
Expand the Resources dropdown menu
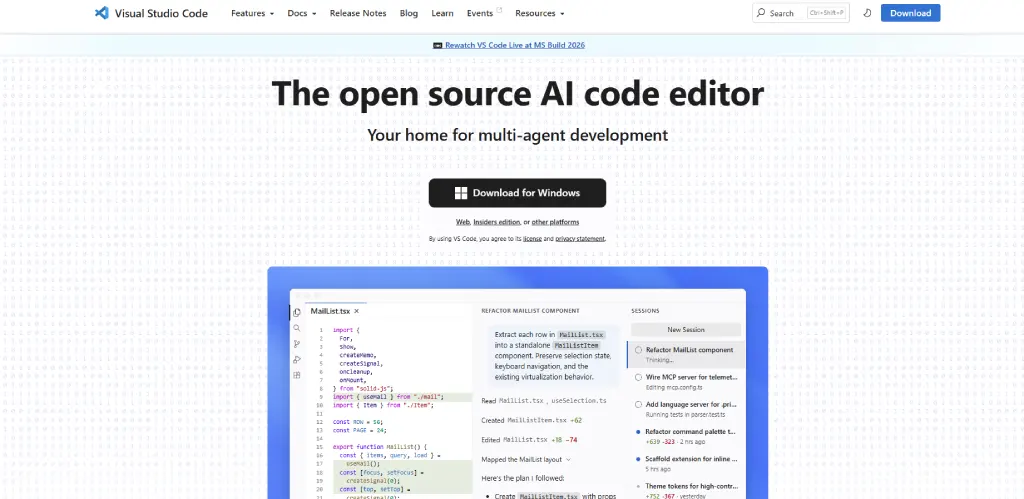[x=539, y=13]
